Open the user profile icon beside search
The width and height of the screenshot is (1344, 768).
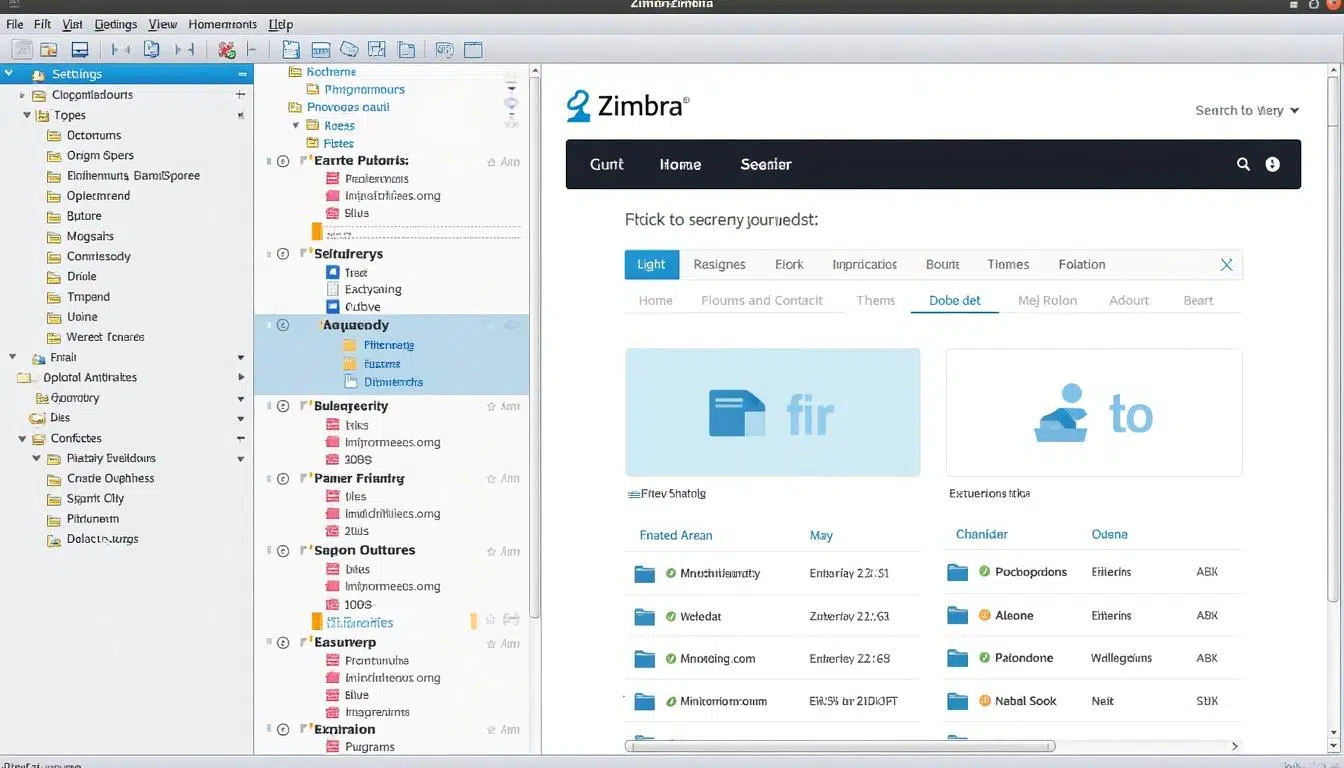[x=1272, y=163]
